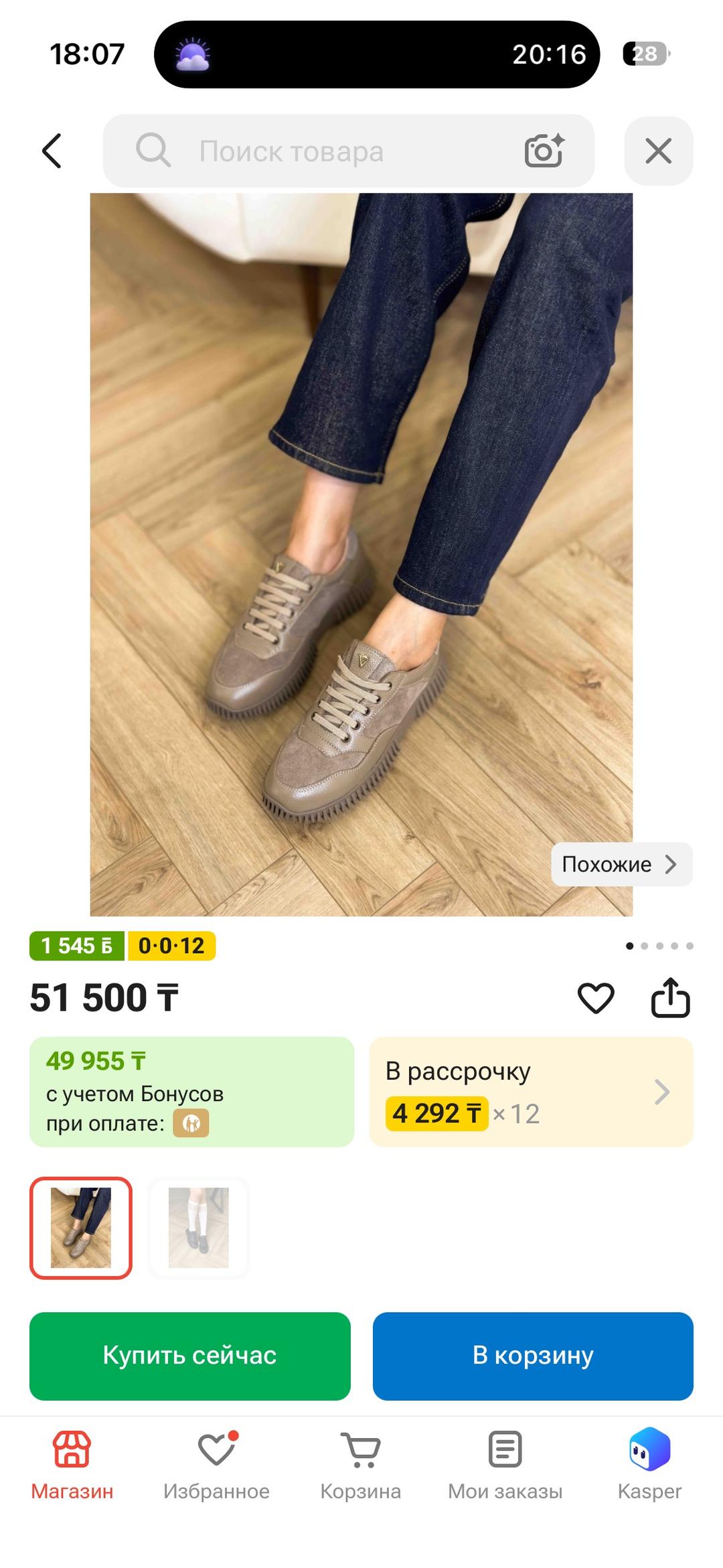
Task: Add item to favorites heart icon
Action: click(x=596, y=998)
